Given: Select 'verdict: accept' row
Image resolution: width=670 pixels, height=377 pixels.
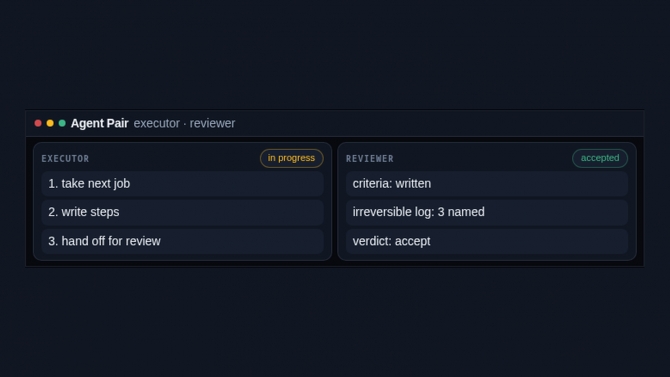Looking at the screenshot, I should click(487, 241).
